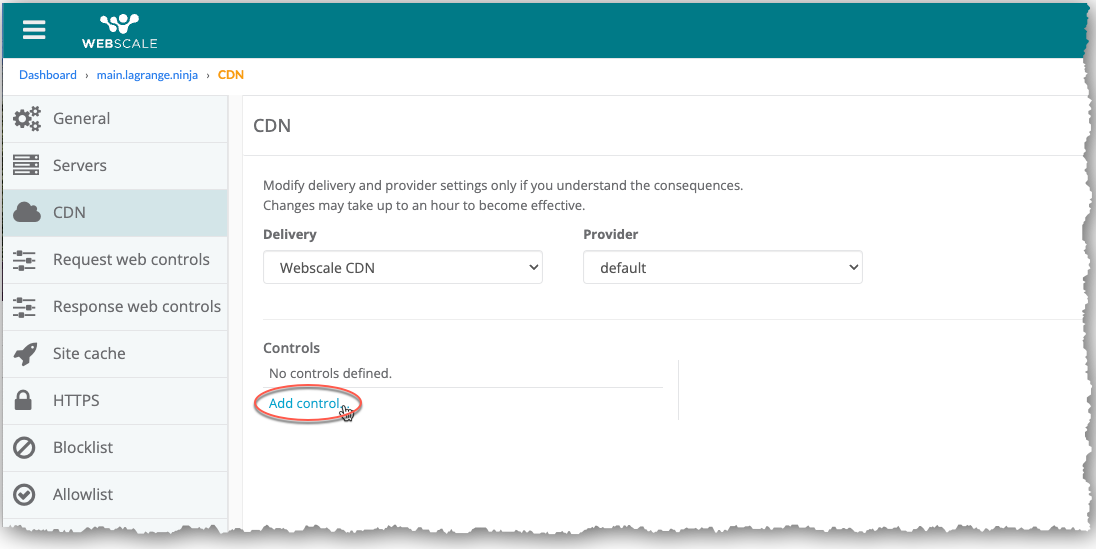Open the Delivery dropdown
1096x549 pixels.
402,268
